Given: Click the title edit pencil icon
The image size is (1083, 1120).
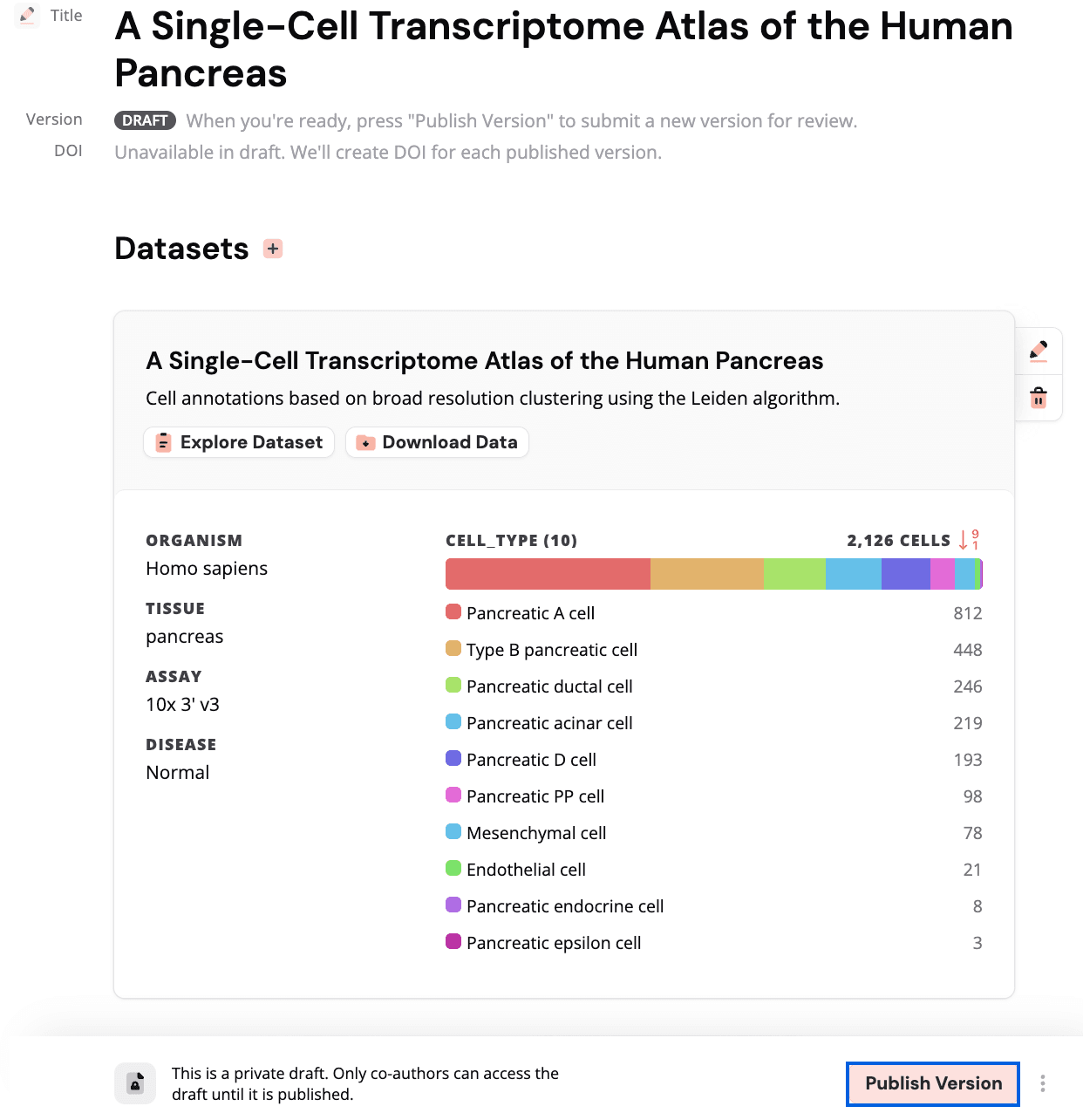Looking at the screenshot, I should pyautogui.click(x=28, y=16).
